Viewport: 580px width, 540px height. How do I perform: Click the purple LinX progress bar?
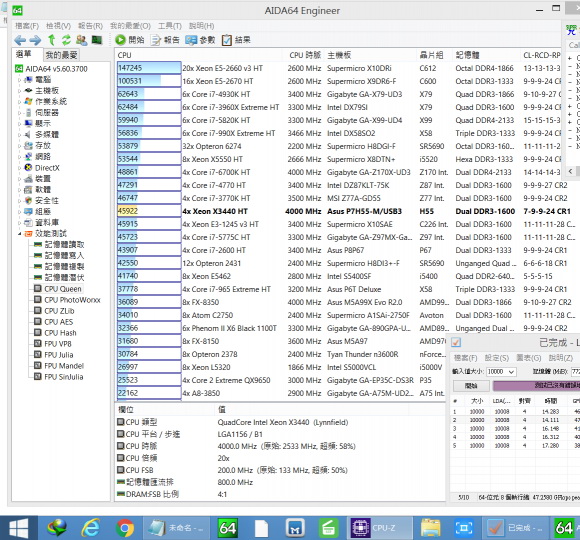[537, 386]
